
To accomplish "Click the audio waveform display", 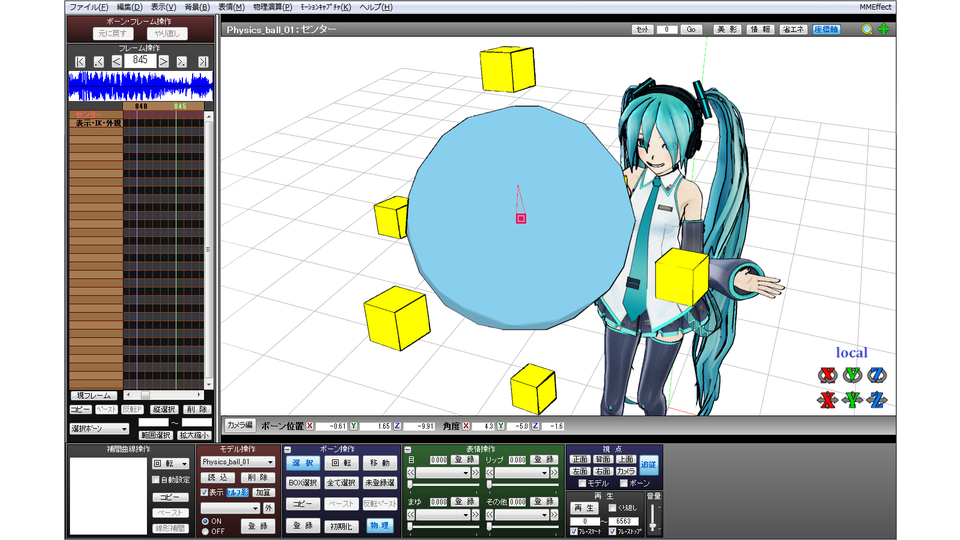I will click(x=140, y=86).
